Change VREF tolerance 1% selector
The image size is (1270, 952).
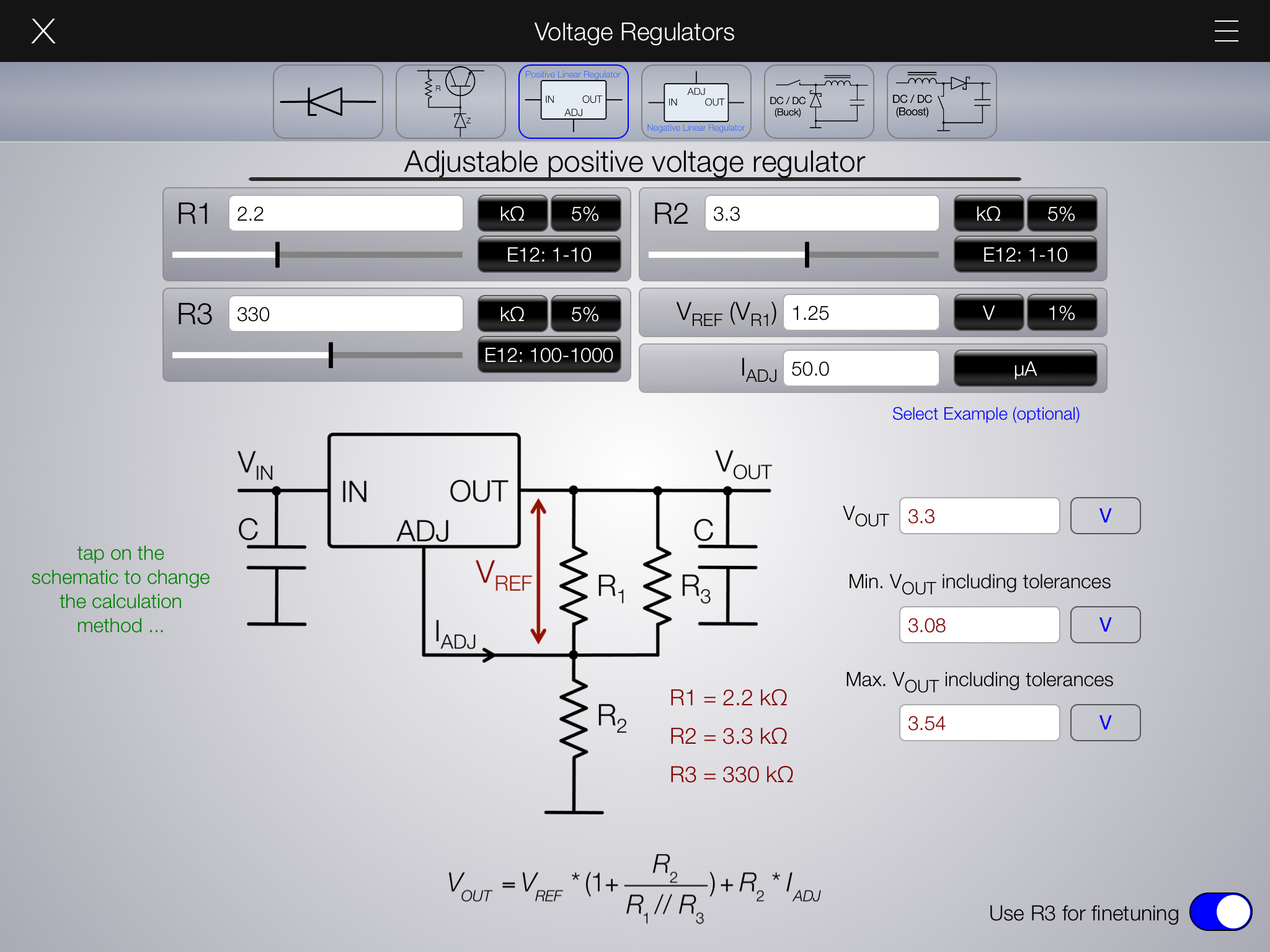tap(1061, 313)
